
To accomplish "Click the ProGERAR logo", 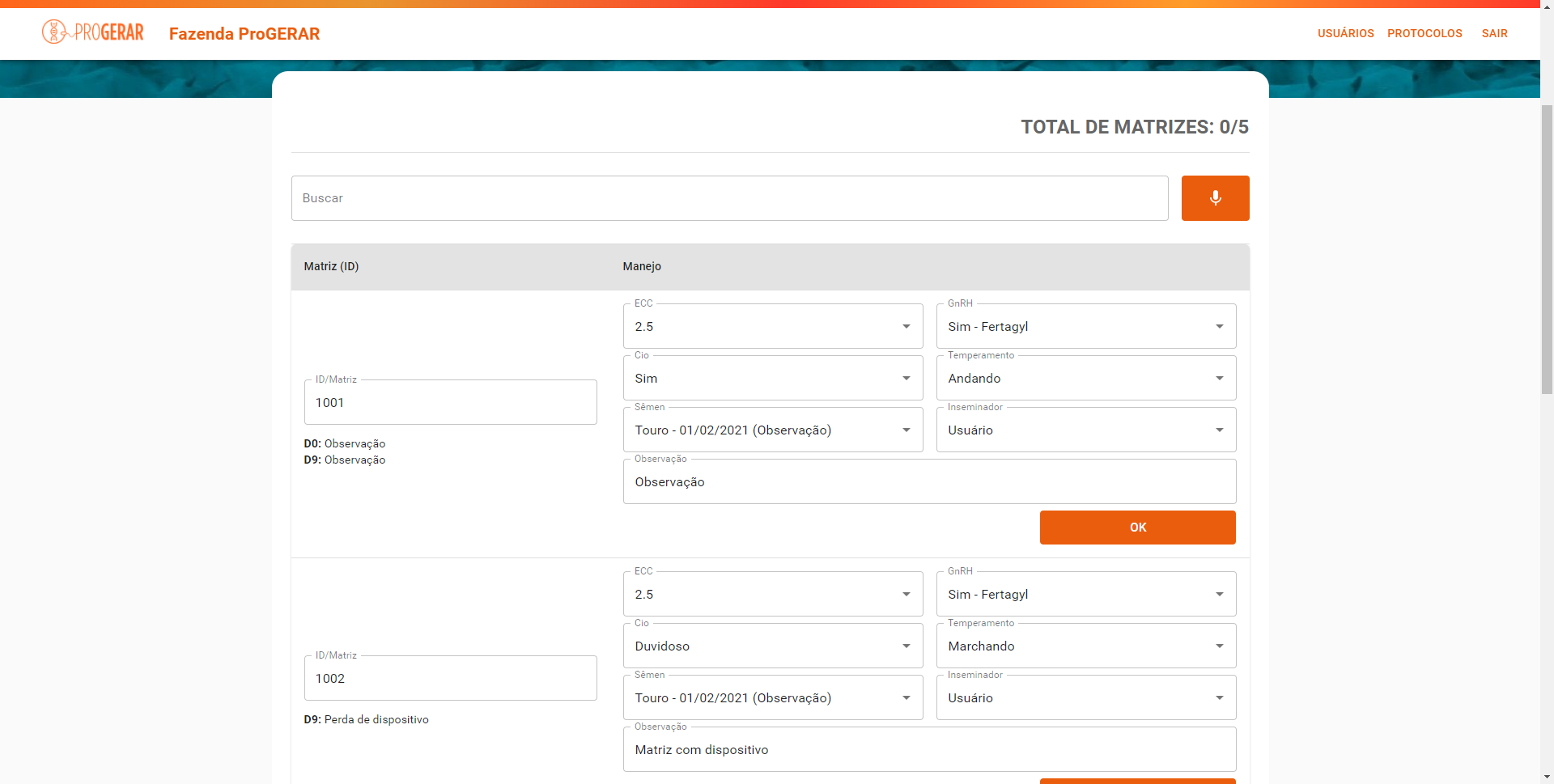I will (x=93, y=32).
